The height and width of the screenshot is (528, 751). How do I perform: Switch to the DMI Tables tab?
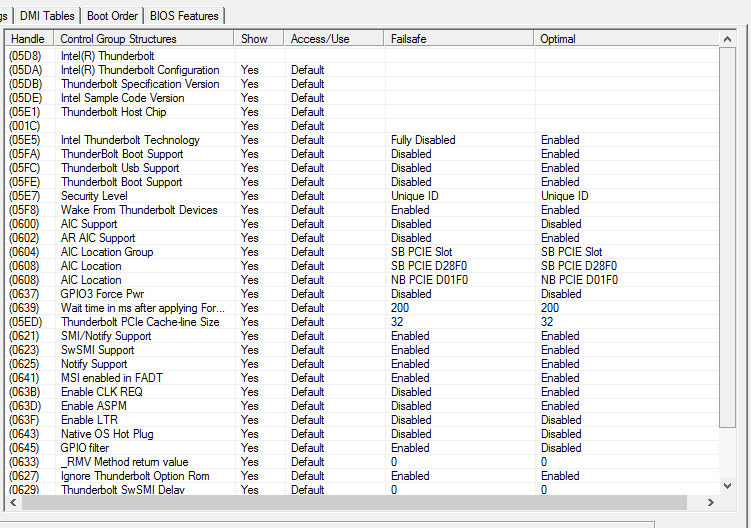[47, 16]
